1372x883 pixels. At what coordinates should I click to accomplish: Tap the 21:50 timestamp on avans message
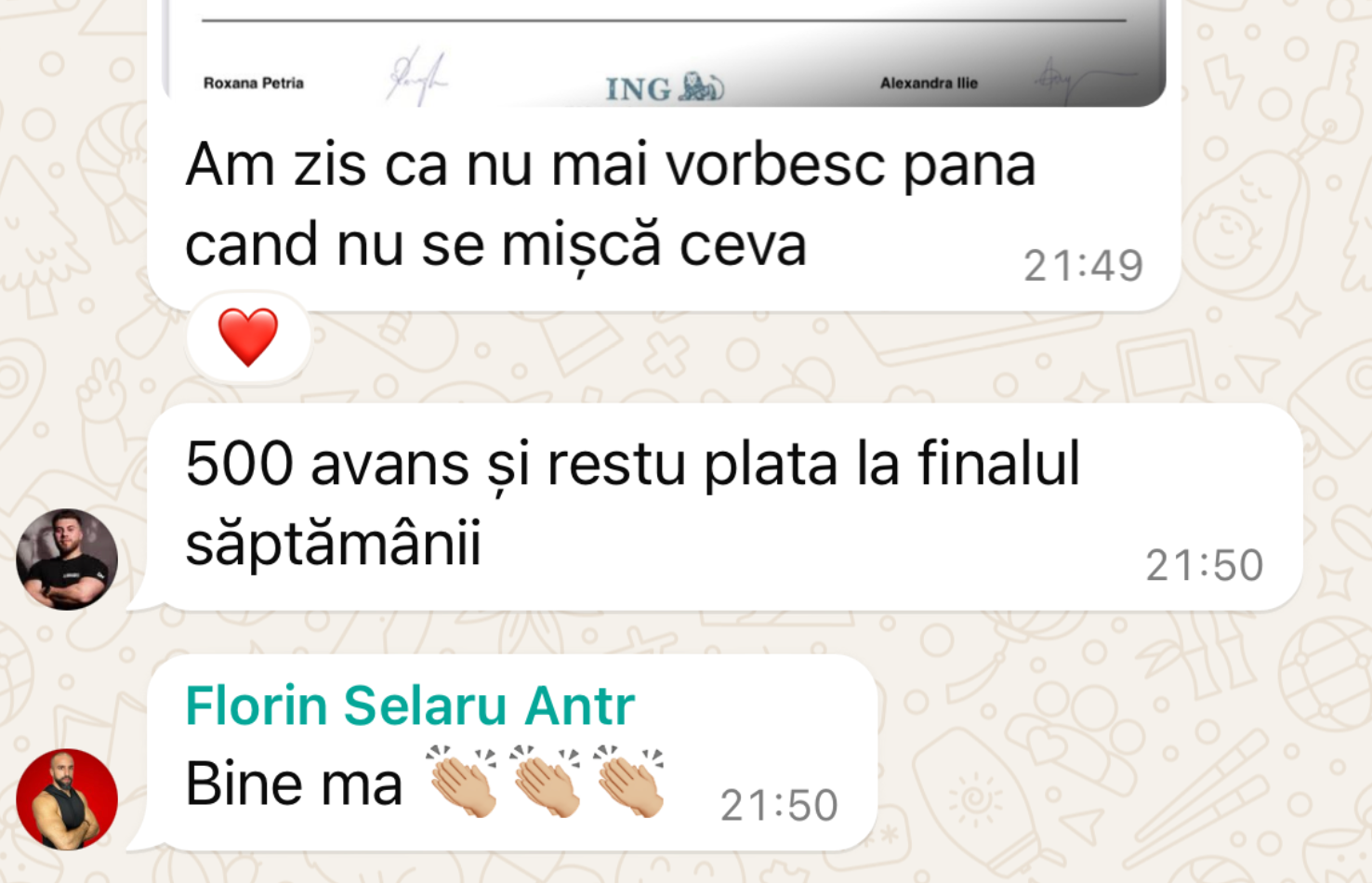(1205, 565)
